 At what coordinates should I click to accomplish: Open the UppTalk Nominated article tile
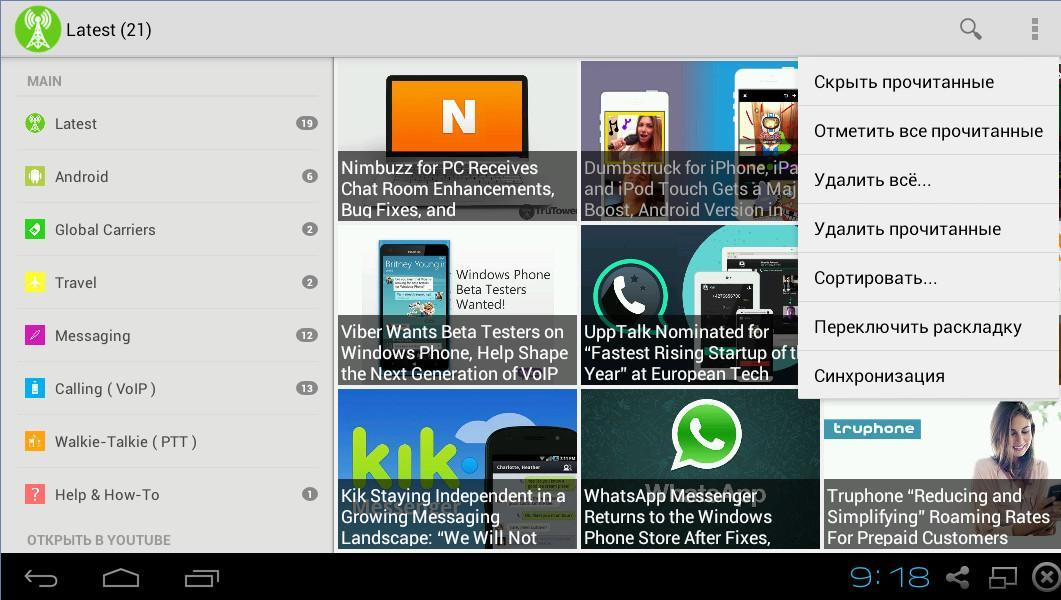(690, 305)
